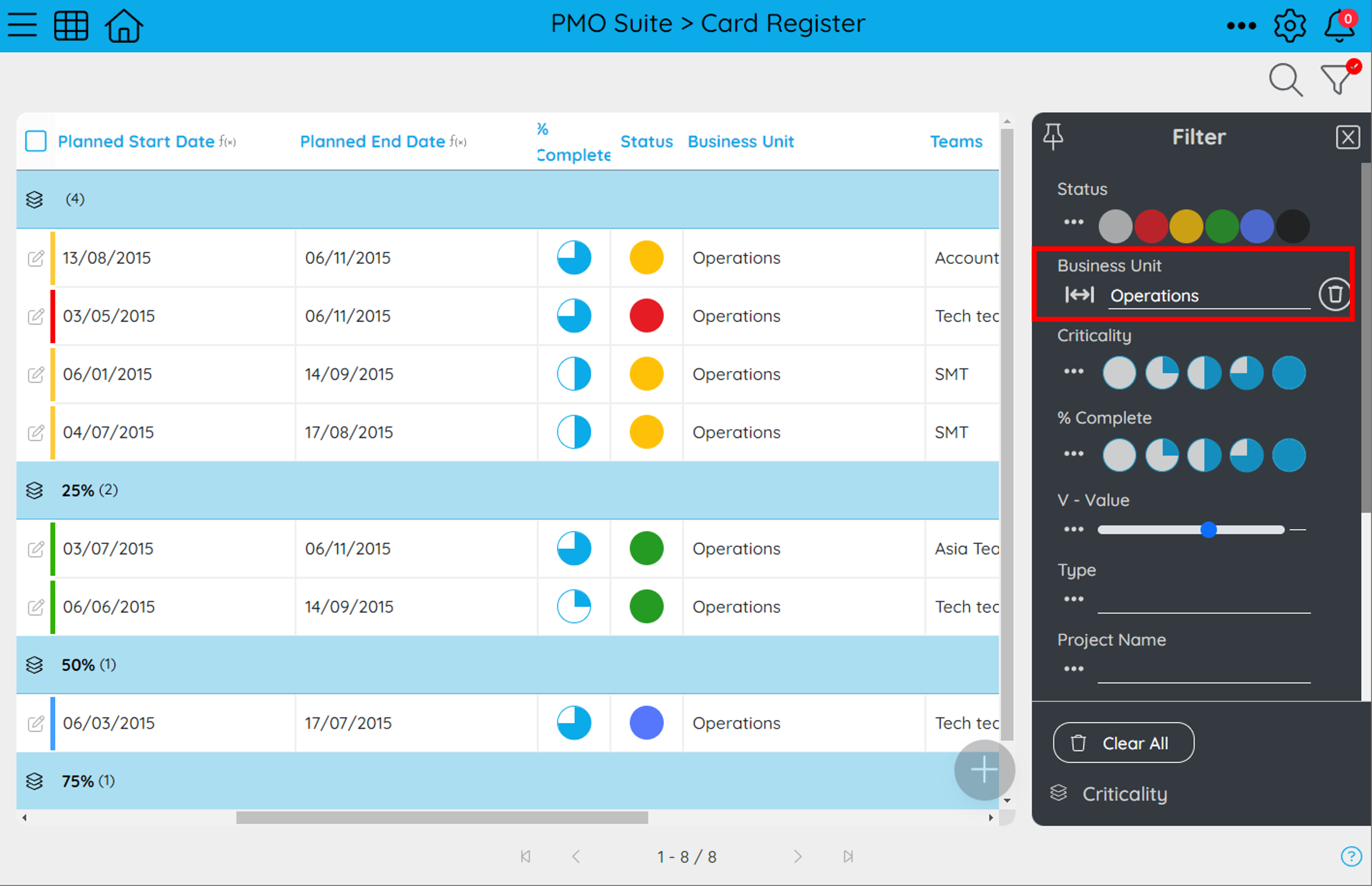Open the hamburger main menu
Image resolution: width=1372 pixels, height=886 pixels.
pyautogui.click(x=23, y=25)
